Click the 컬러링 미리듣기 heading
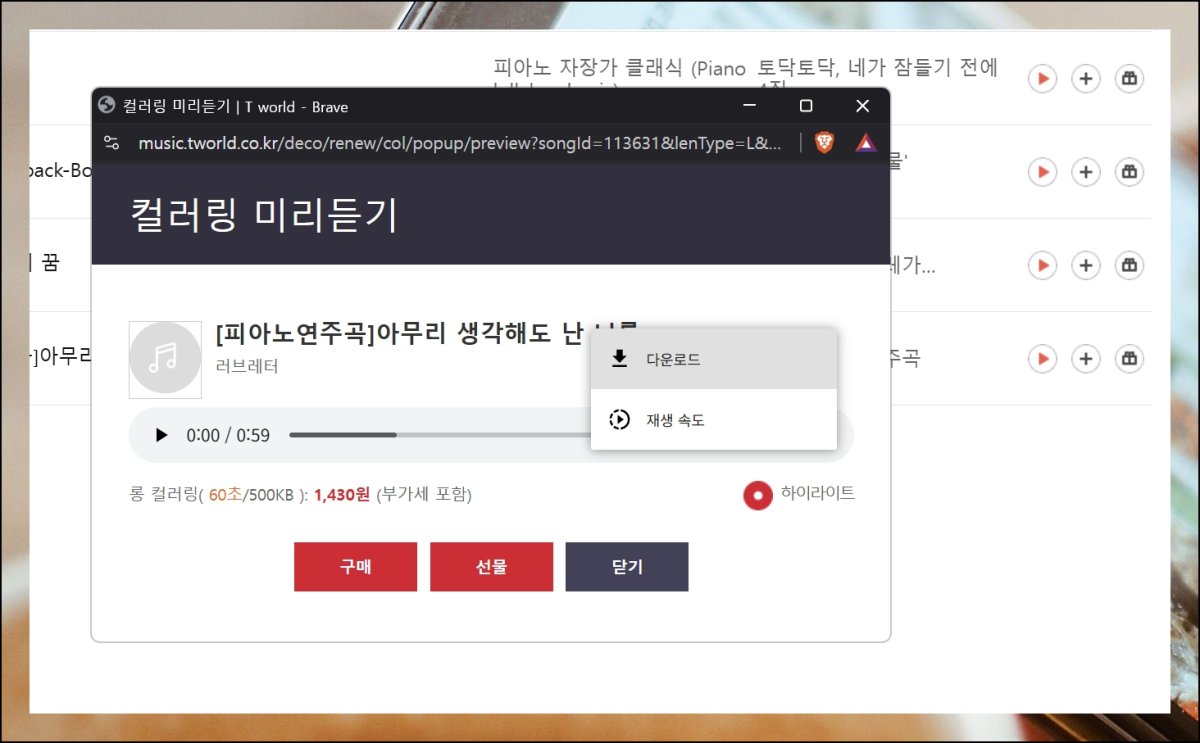This screenshot has width=1200, height=743. pyautogui.click(x=264, y=215)
